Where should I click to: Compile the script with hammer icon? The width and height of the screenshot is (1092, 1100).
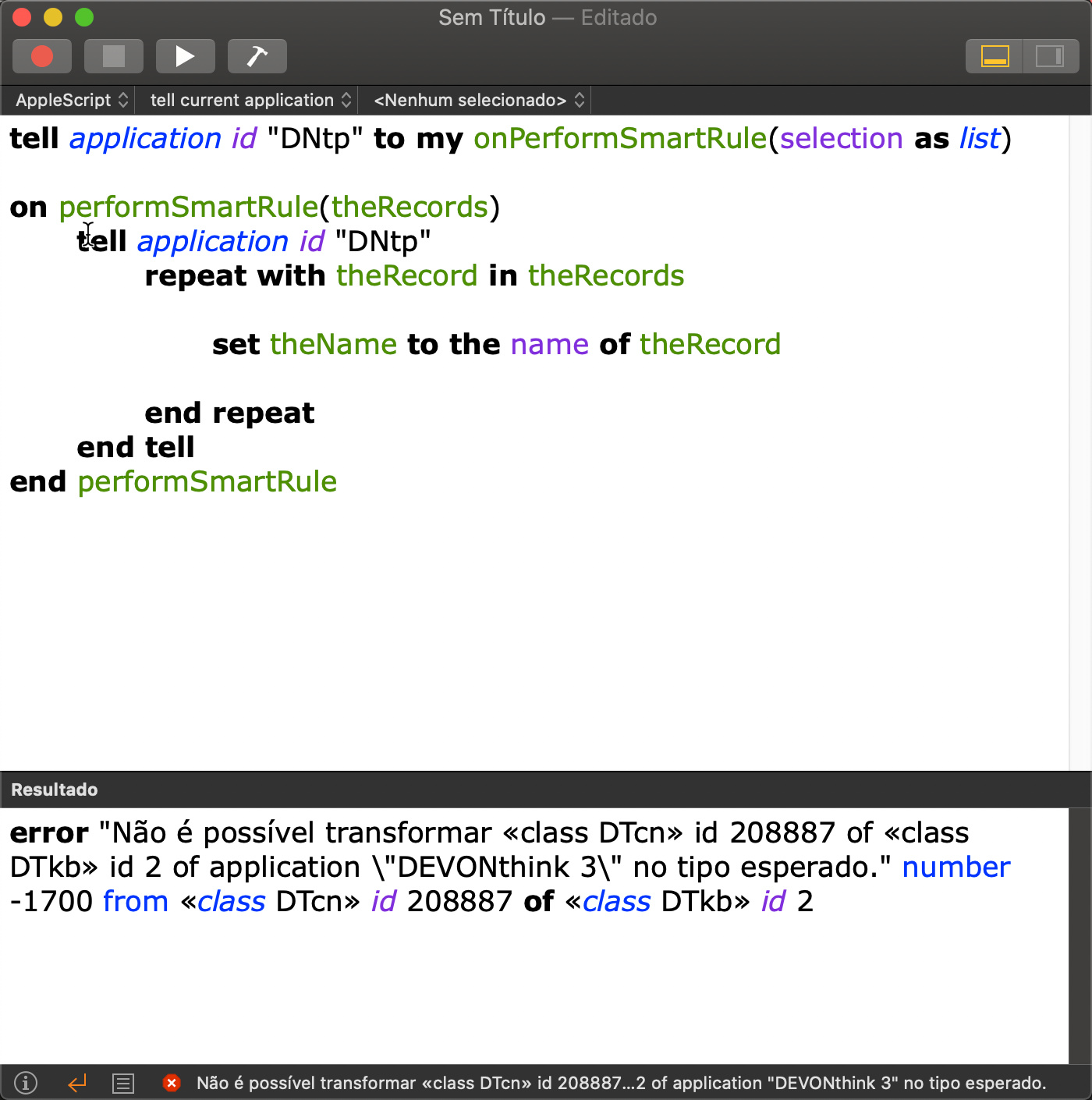point(257,56)
